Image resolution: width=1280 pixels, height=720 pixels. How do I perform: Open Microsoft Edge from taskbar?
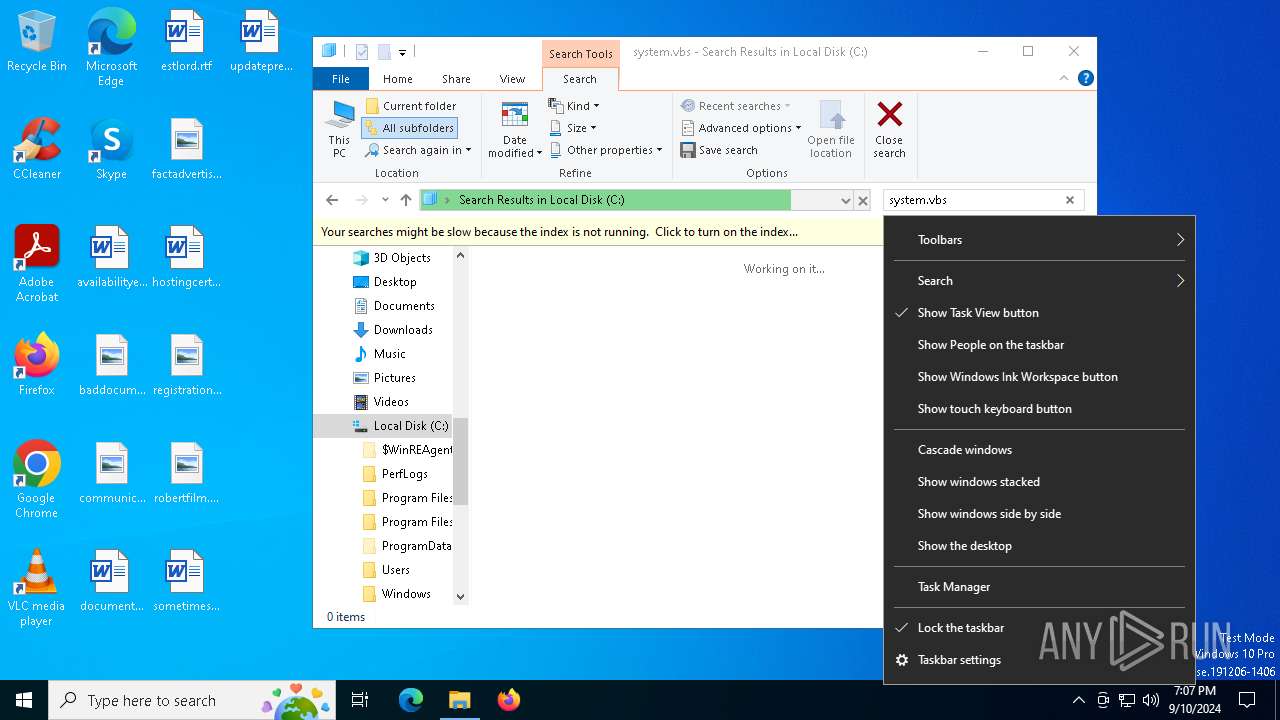click(x=411, y=700)
